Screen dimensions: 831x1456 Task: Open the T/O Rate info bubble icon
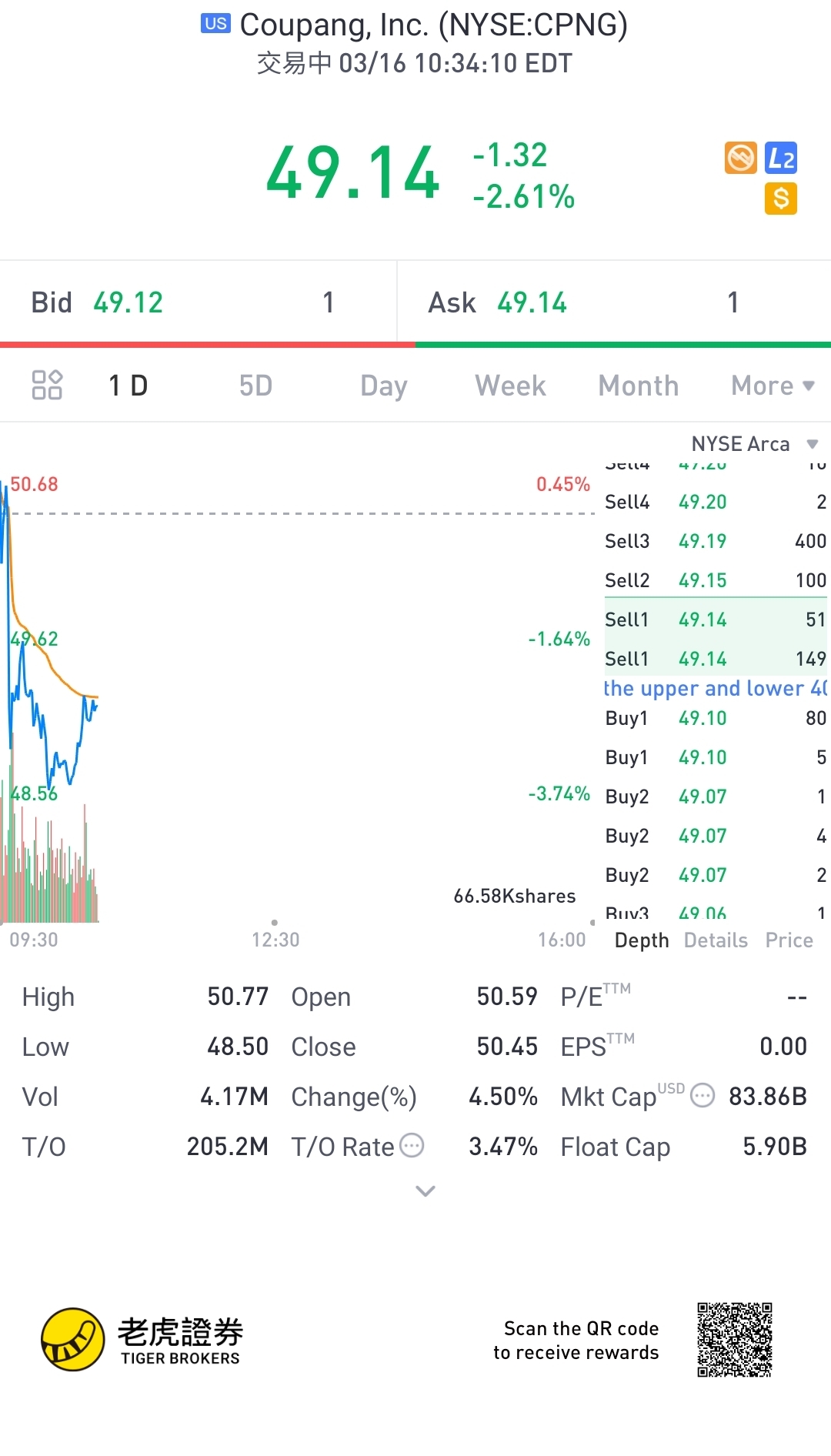pos(412,1145)
